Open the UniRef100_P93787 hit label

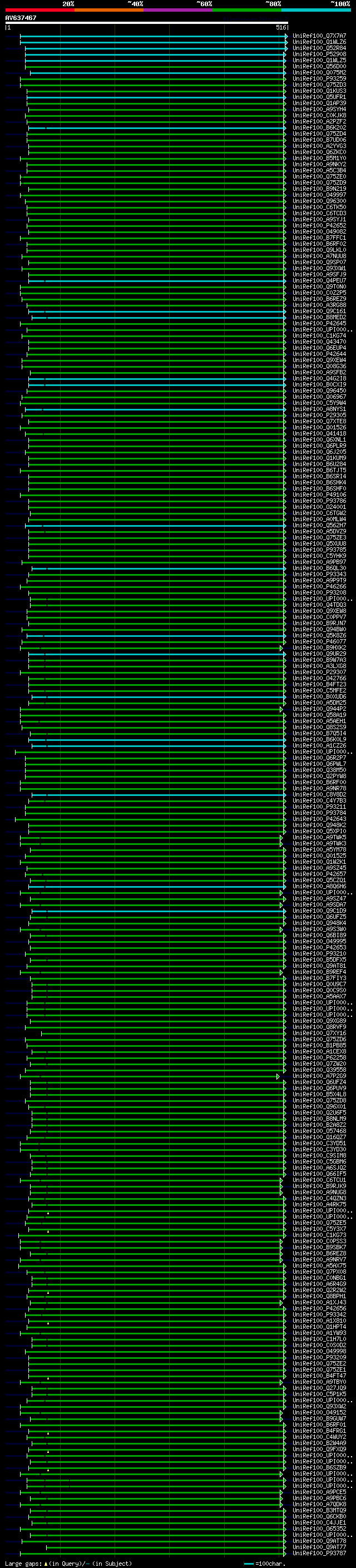[x=319, y=1553]
